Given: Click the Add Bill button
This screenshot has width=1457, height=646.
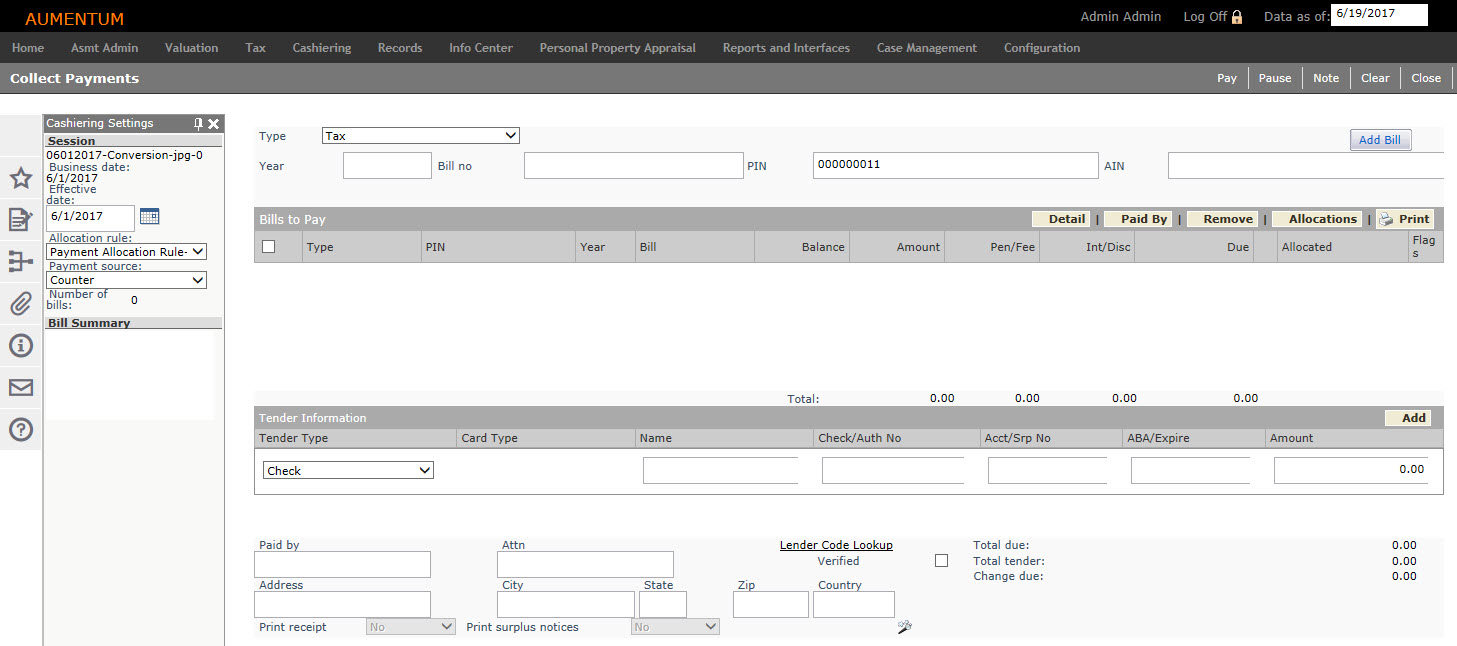Looking at the screenshot, I should (1380, 140).
